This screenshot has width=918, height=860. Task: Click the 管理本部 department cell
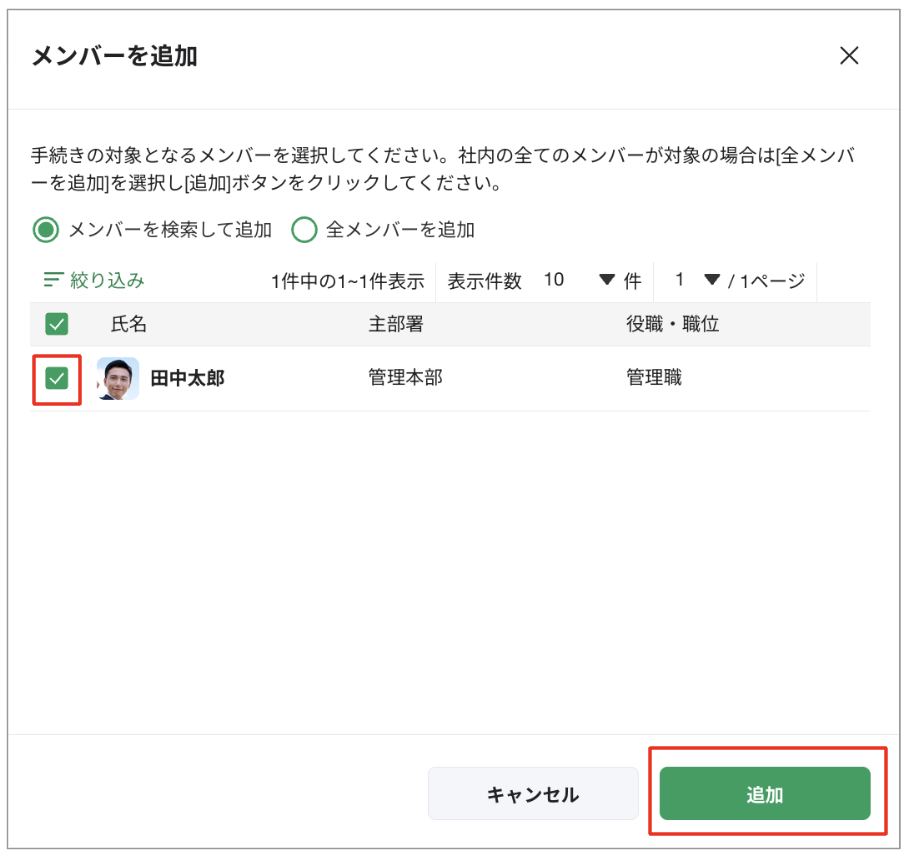(405, 377)
